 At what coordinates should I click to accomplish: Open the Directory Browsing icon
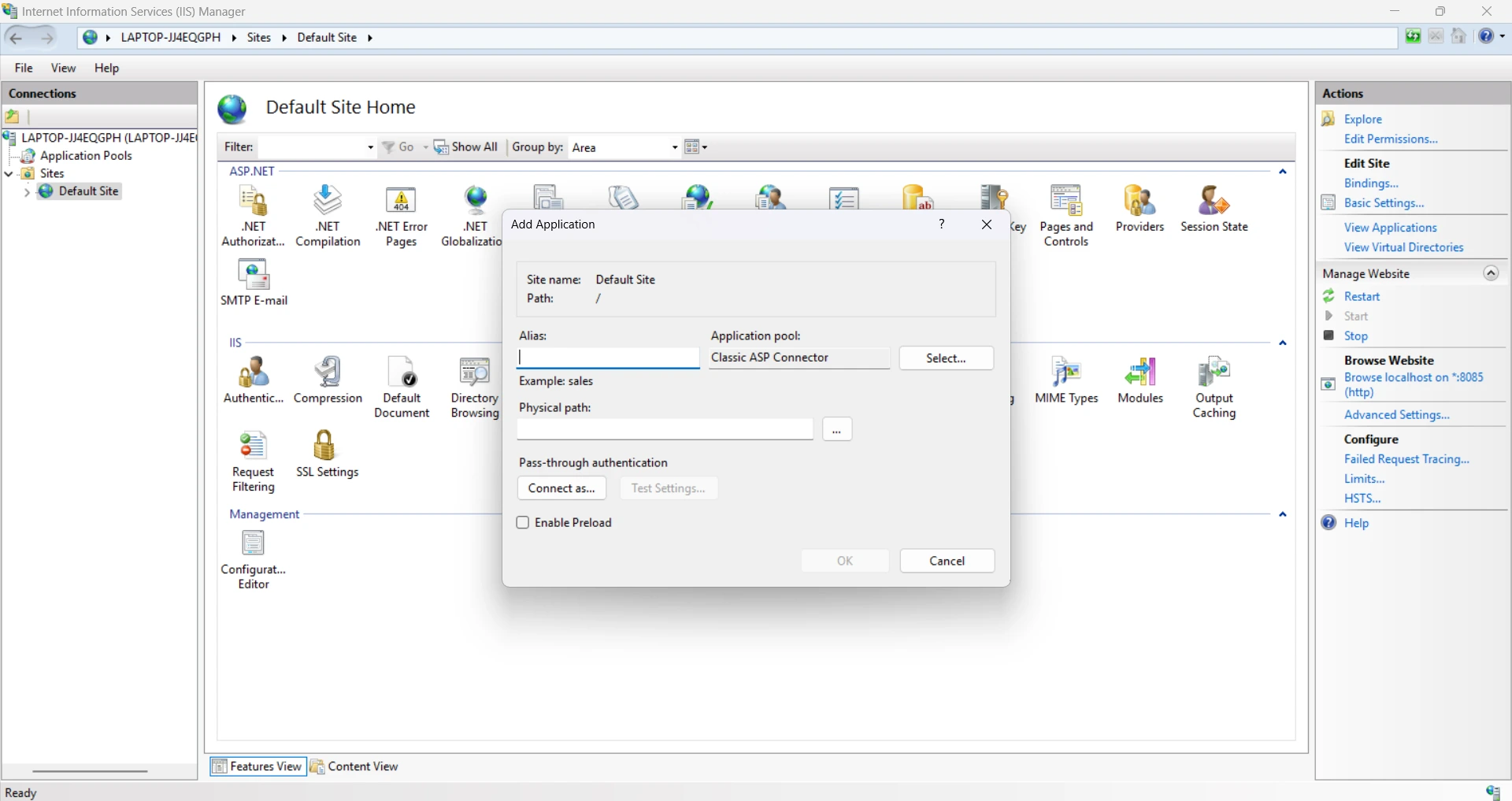pos(475,388)
